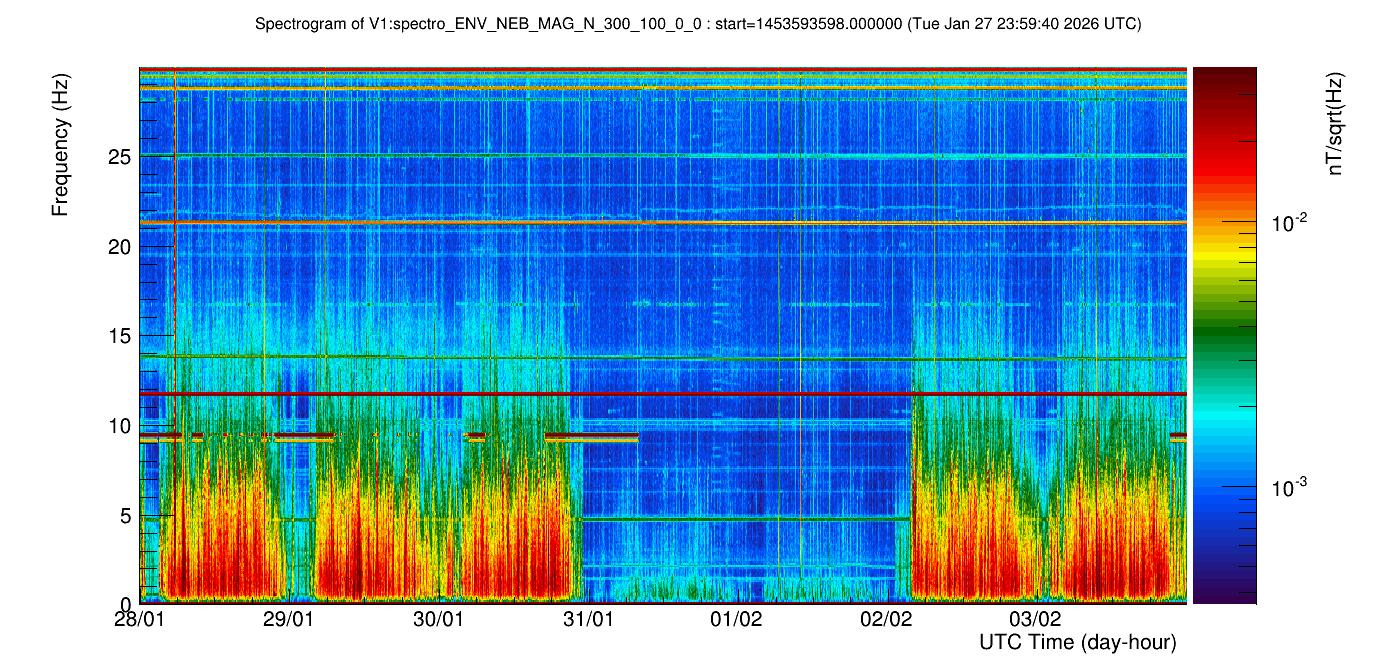The image size is (1396, 672).
Task: Click the 5 Hz frequency tick label
Action: coord(126,516)
